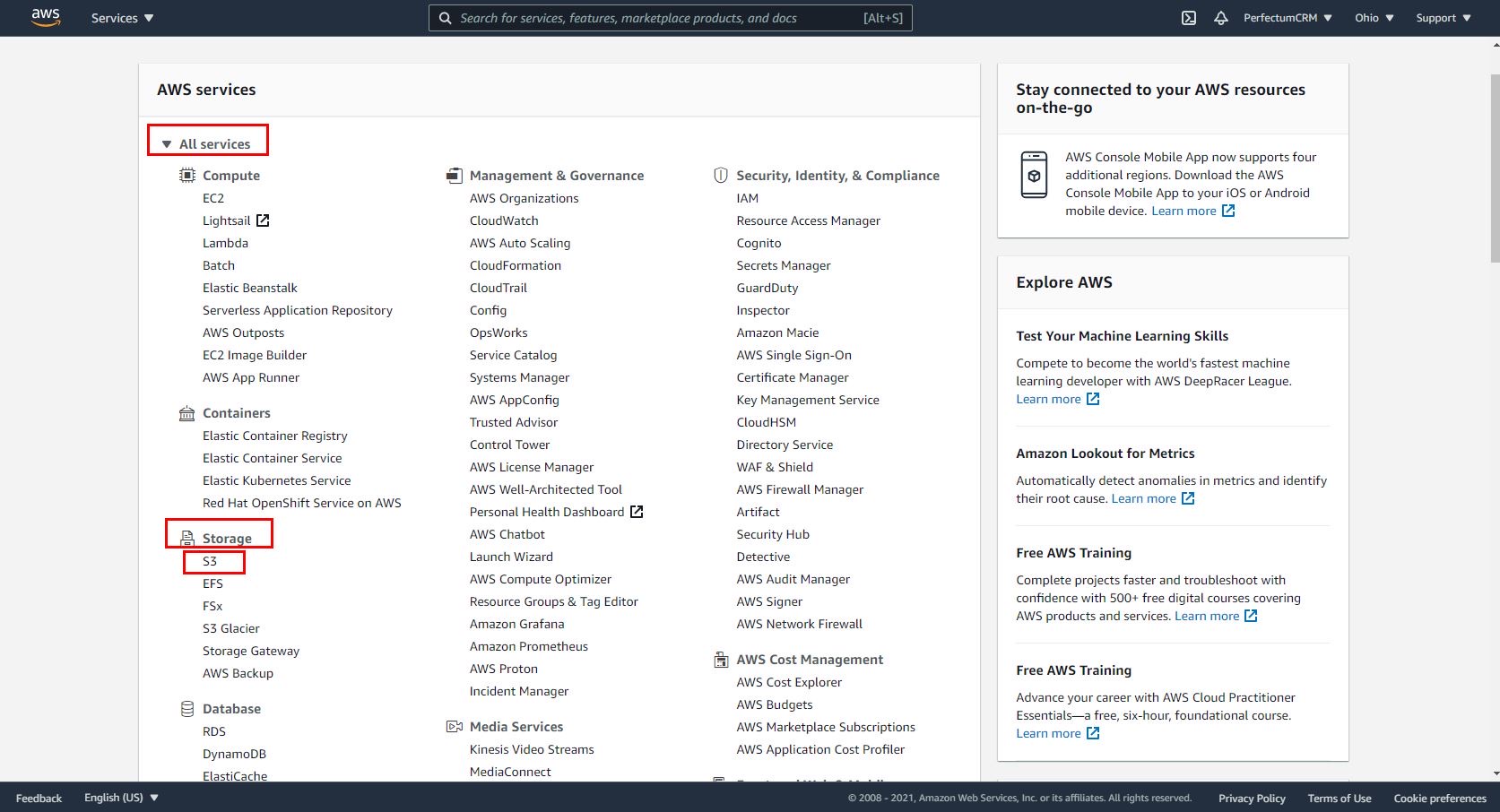Open the Support dropdown menu
The width and height of the screenshot is (1500, 812).
[x=1444, y=18]
